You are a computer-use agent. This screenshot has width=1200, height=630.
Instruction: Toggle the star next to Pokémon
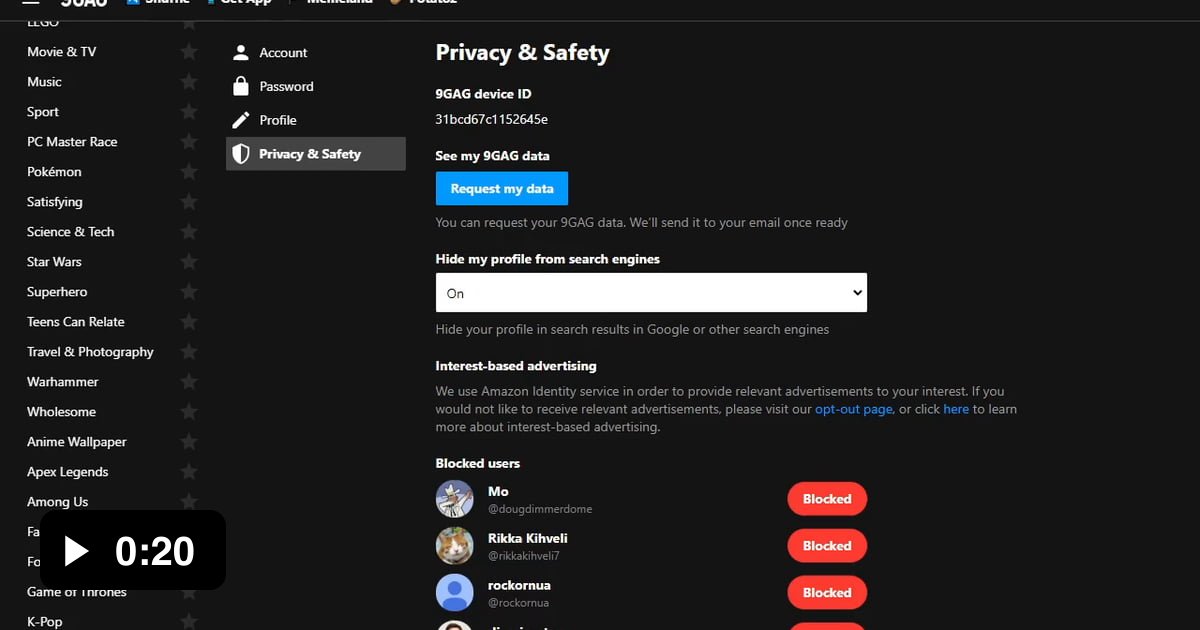point(188,172)
